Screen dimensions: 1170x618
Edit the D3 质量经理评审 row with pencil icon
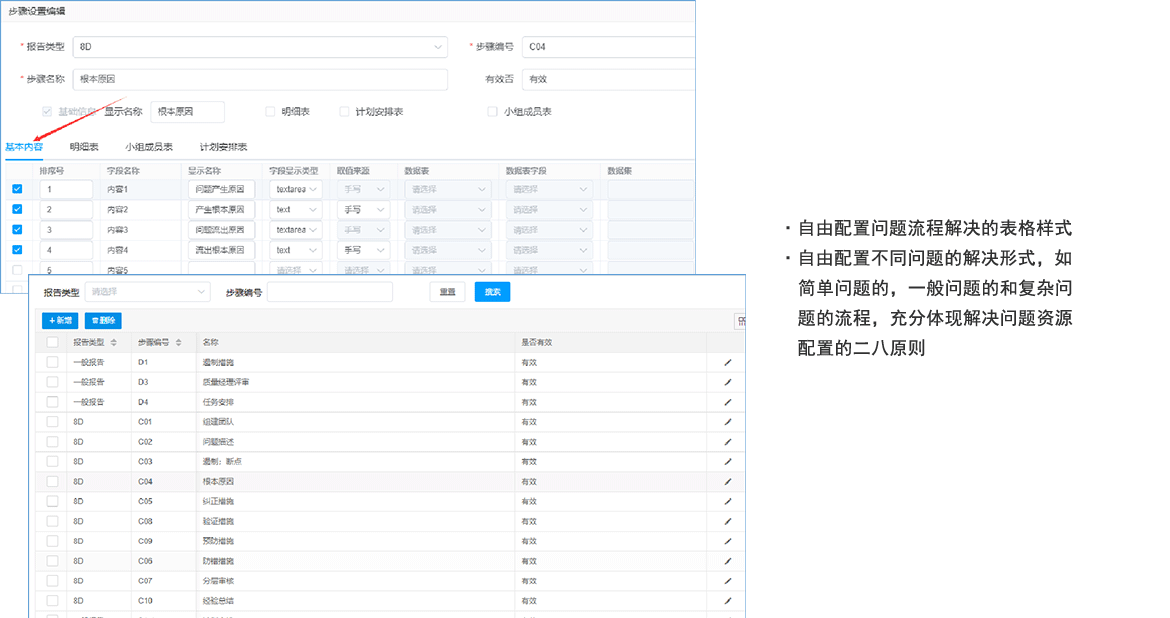click(728, 382)
